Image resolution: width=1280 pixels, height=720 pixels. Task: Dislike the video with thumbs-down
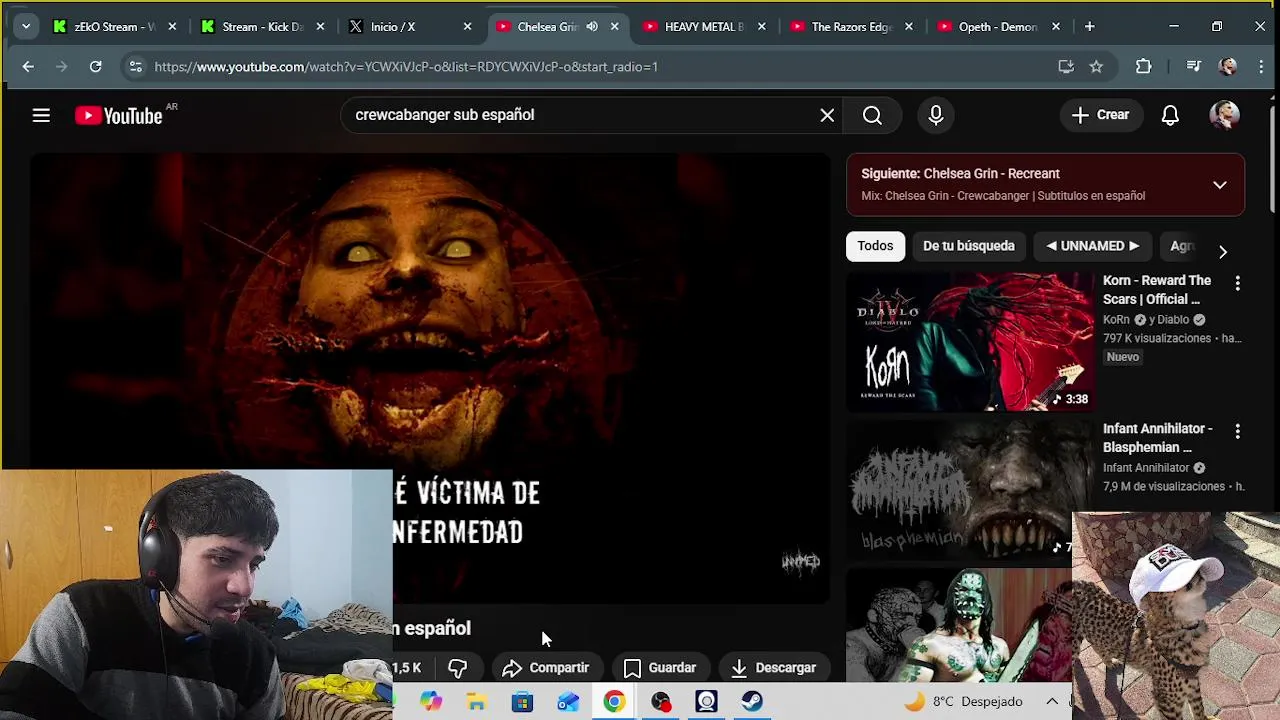[x=458, y=667]
